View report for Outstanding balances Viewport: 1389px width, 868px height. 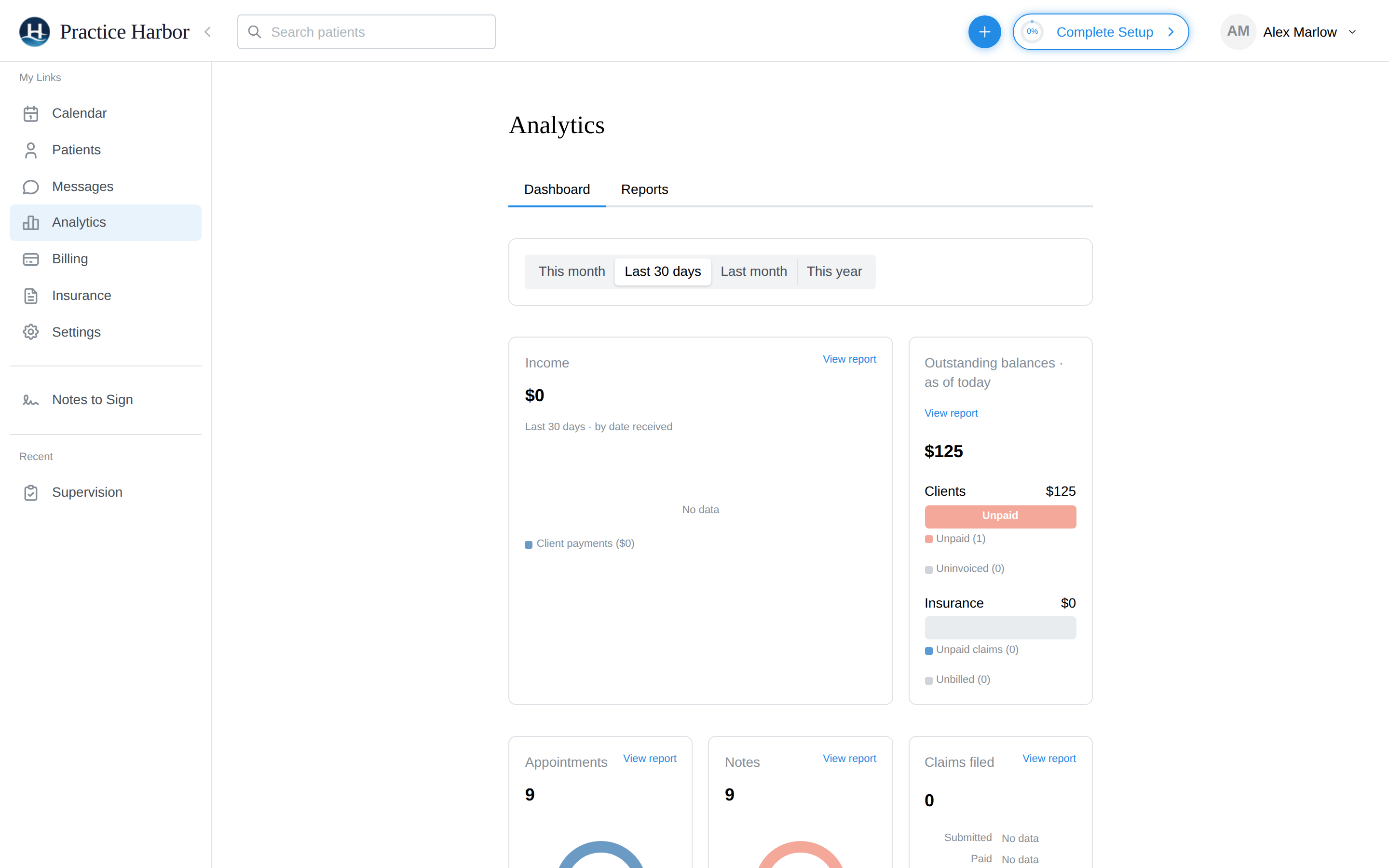coord(951,413)
